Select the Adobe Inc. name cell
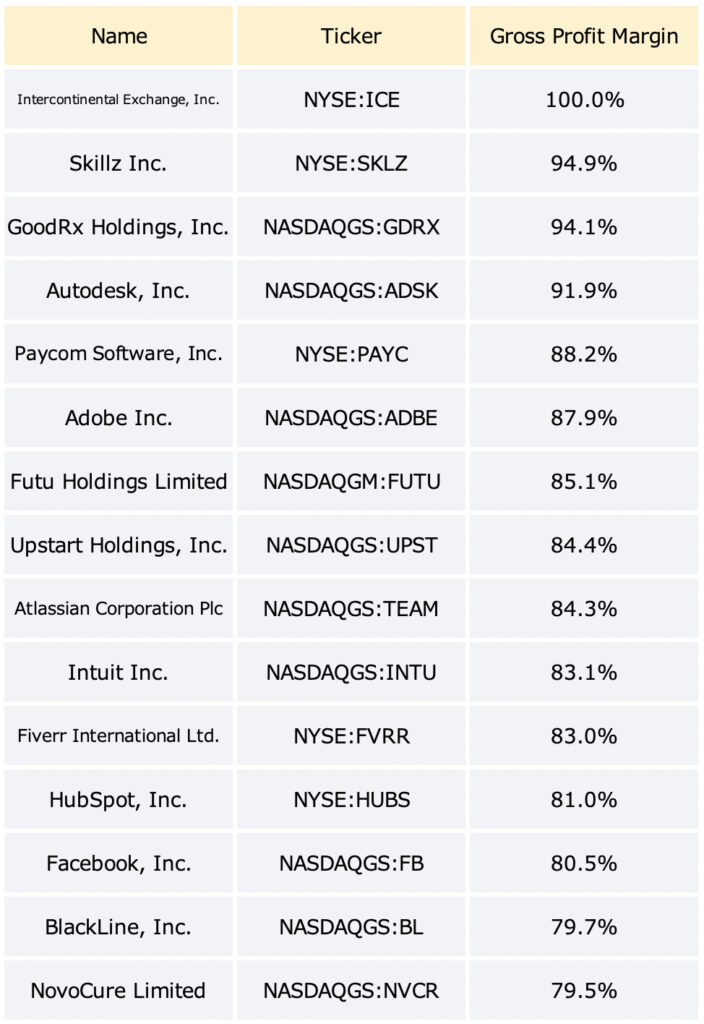The image size is (704, 1024). 118,417
